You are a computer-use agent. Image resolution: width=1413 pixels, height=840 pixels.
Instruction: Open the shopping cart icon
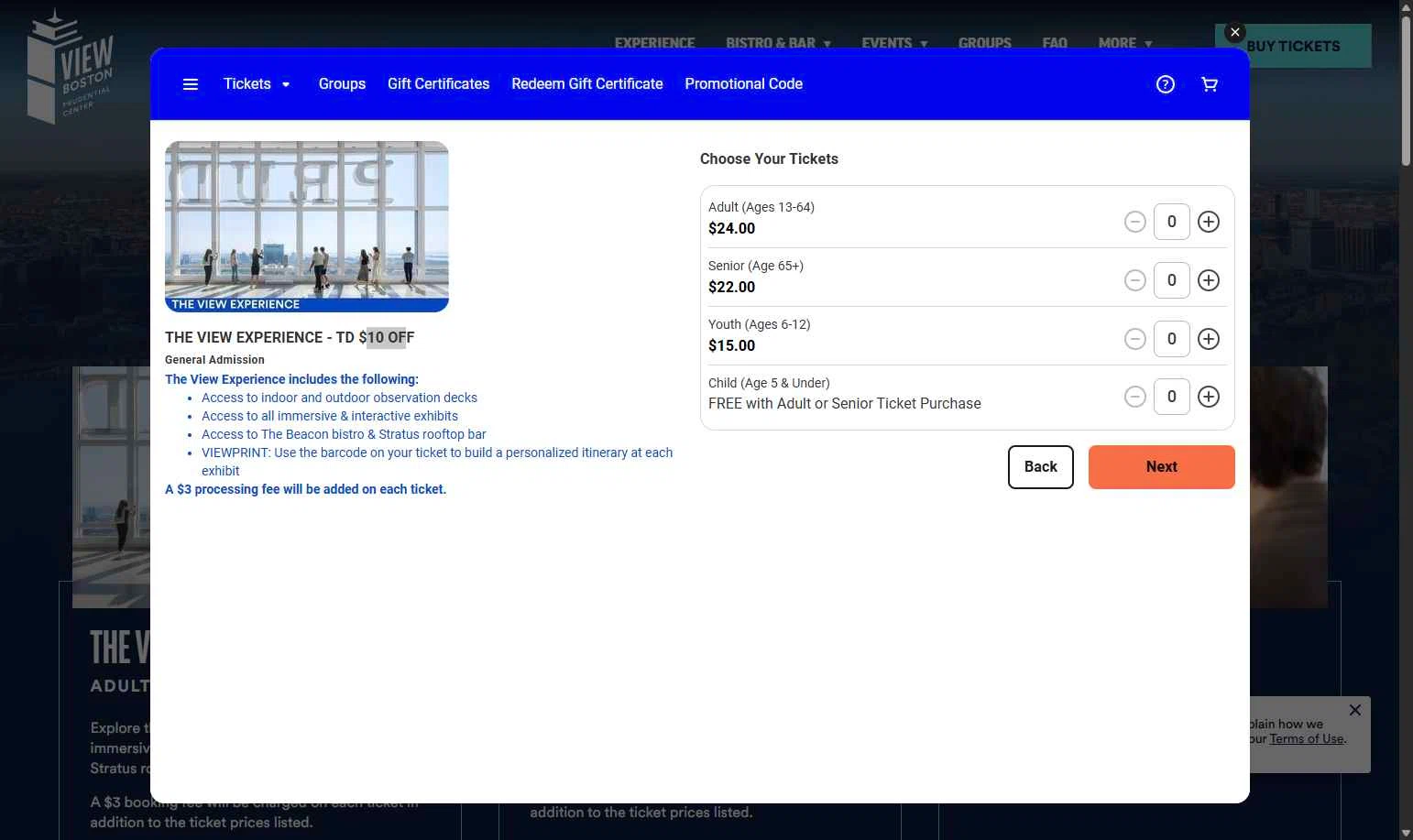pos(1210,84)
